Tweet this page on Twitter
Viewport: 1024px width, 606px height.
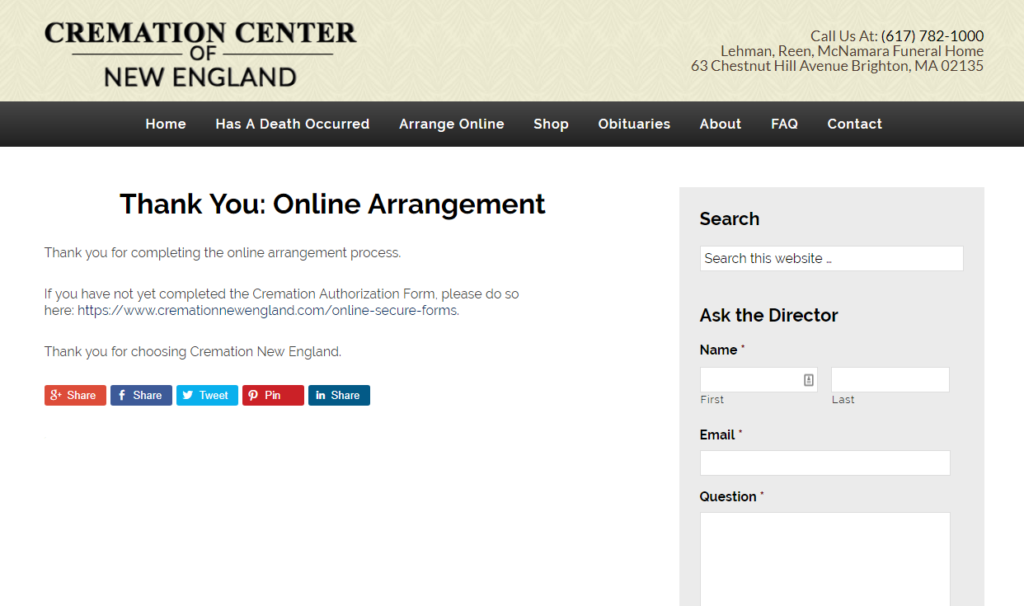[207, 395]
